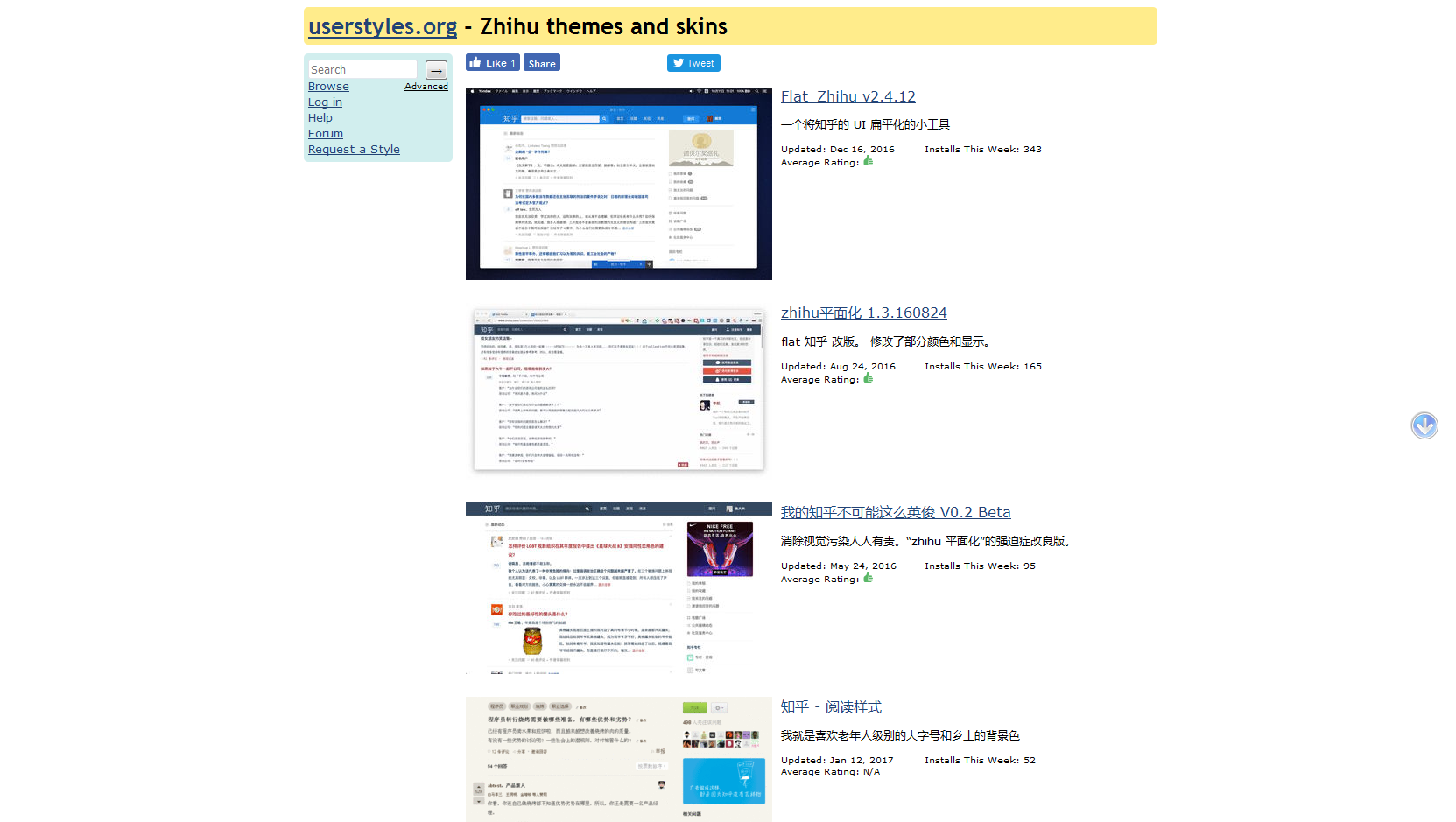Click the description starting '消除视觉污染人人有责'
This screenshot has width=1456, height=822.
point(925,541)
